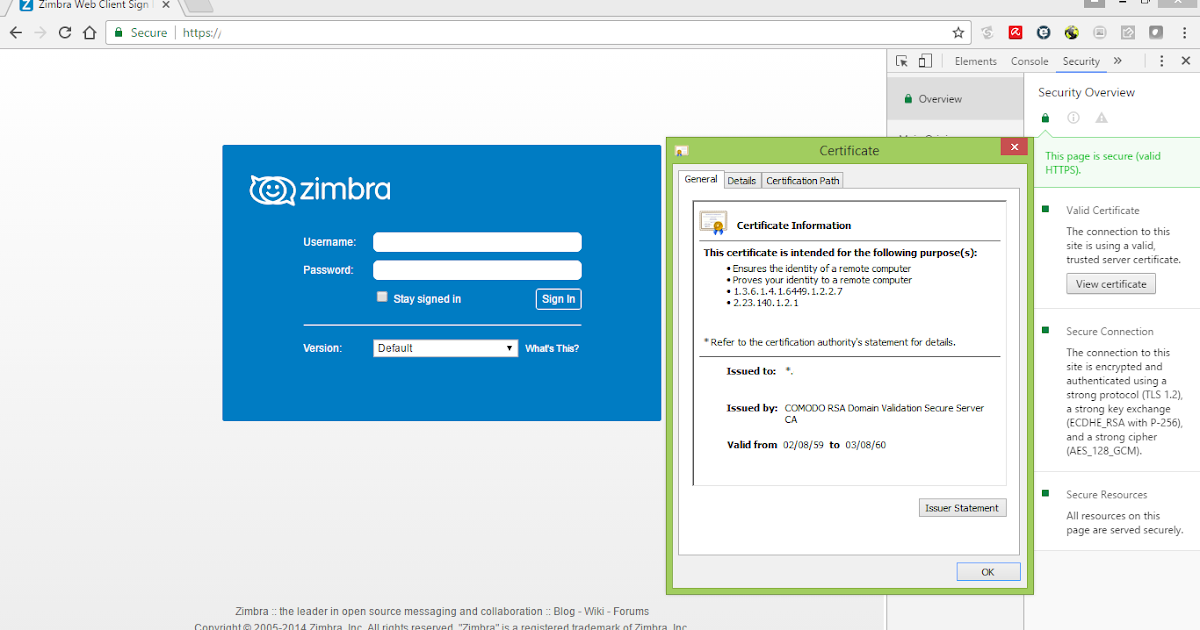The image size is (1200, 630).
Task: Toggle the DevTools device toolbar icon
Action: [925, 61]
